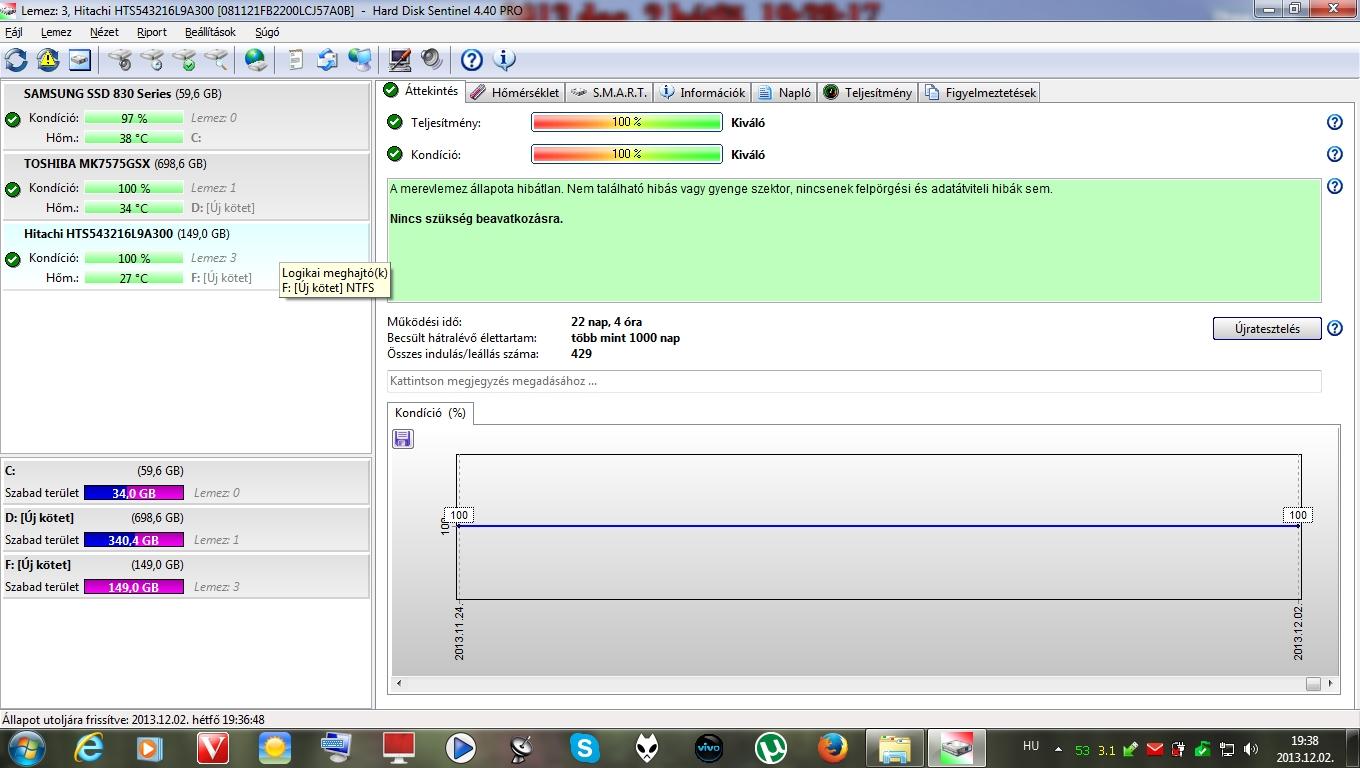Click the Hitachi temperature value 27 °C
Image resolution: width=1360 pixels, height=768 pixels.
pyautogui.click(x=134, y=278)
